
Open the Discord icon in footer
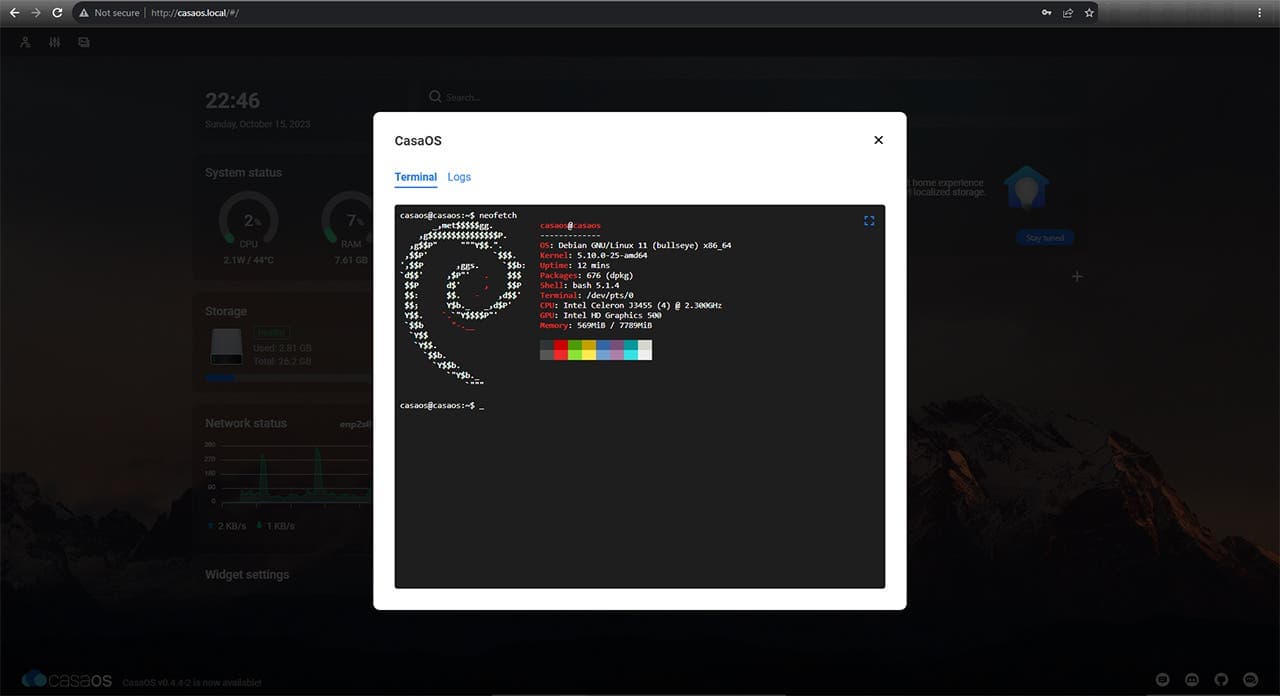point(1191,680)
